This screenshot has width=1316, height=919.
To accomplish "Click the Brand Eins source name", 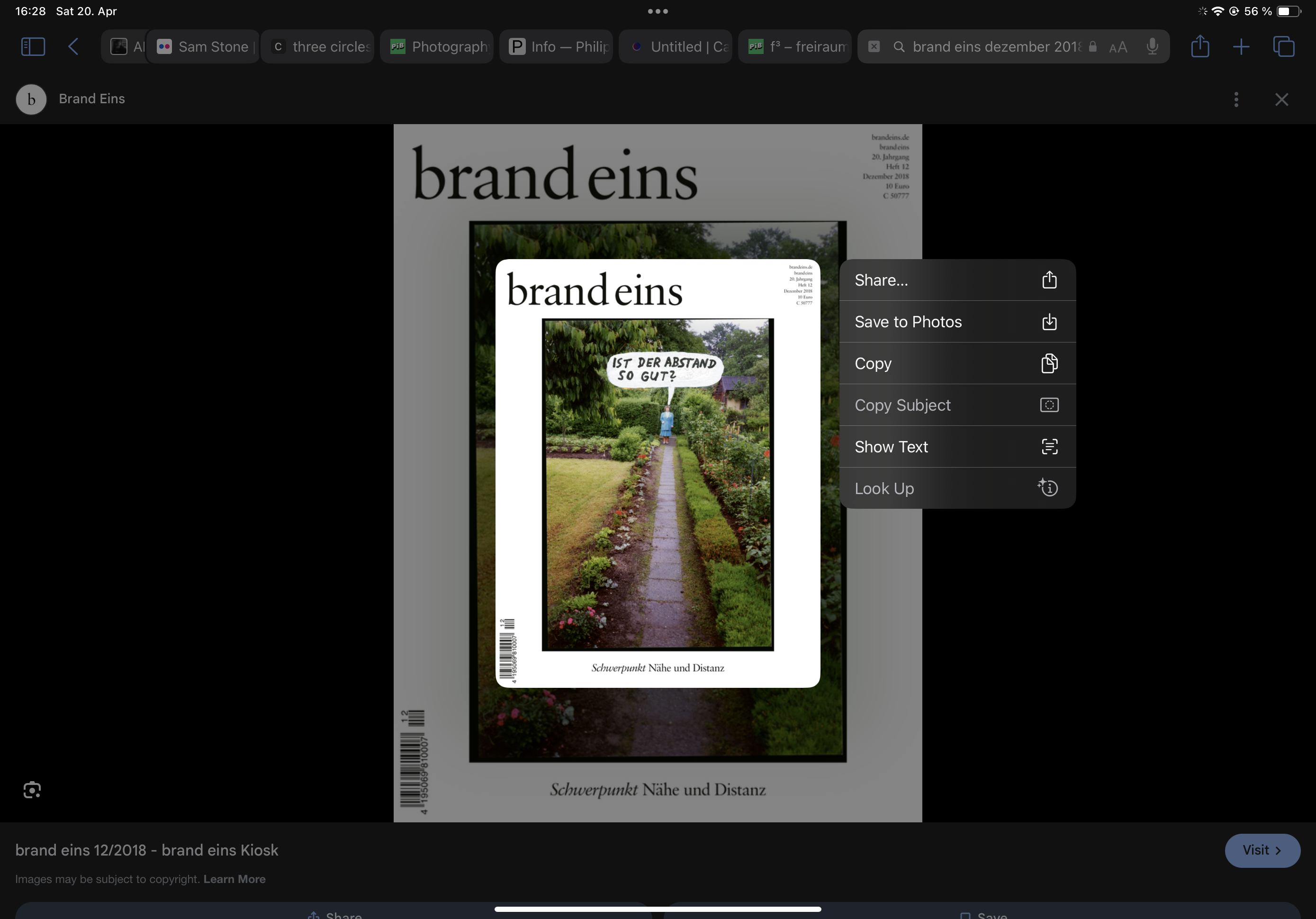I will click(x=92, y=99).
